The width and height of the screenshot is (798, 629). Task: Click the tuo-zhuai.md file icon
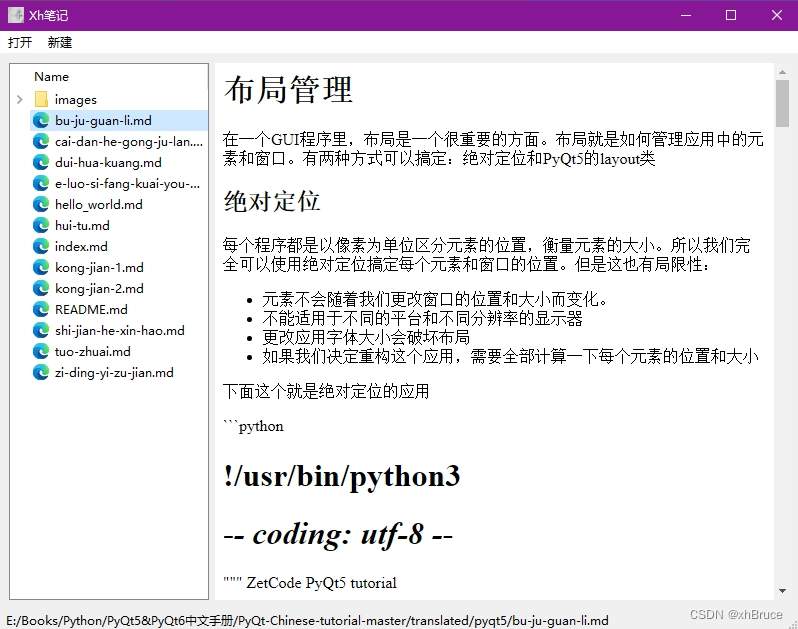(41, 351)
